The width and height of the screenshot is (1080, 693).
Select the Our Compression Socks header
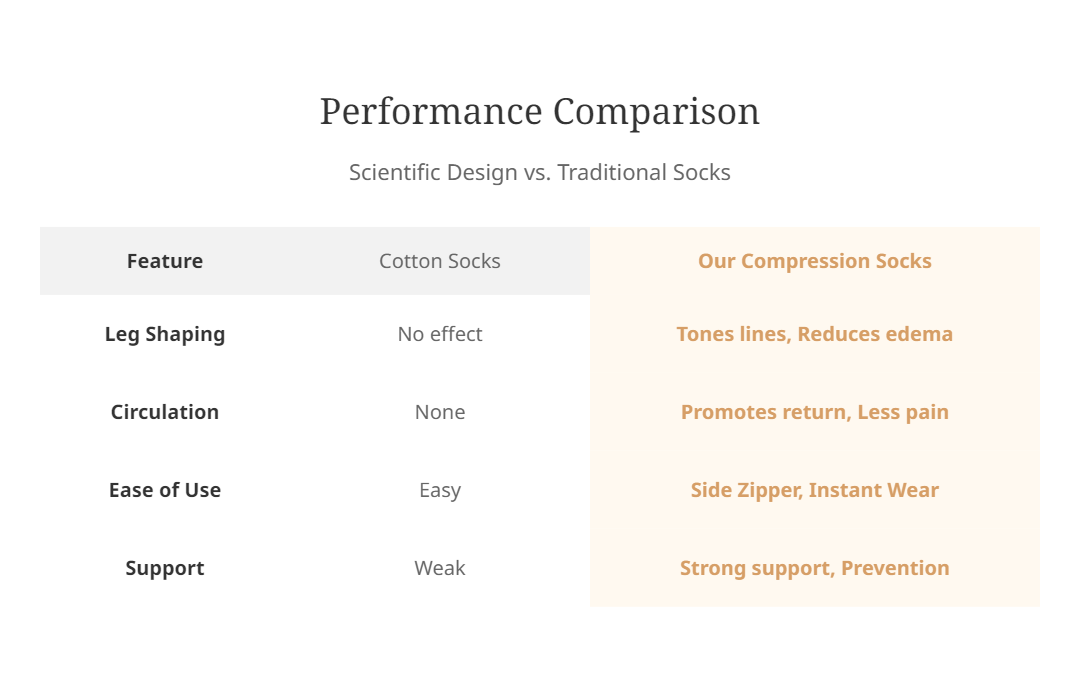click(815, 261)
